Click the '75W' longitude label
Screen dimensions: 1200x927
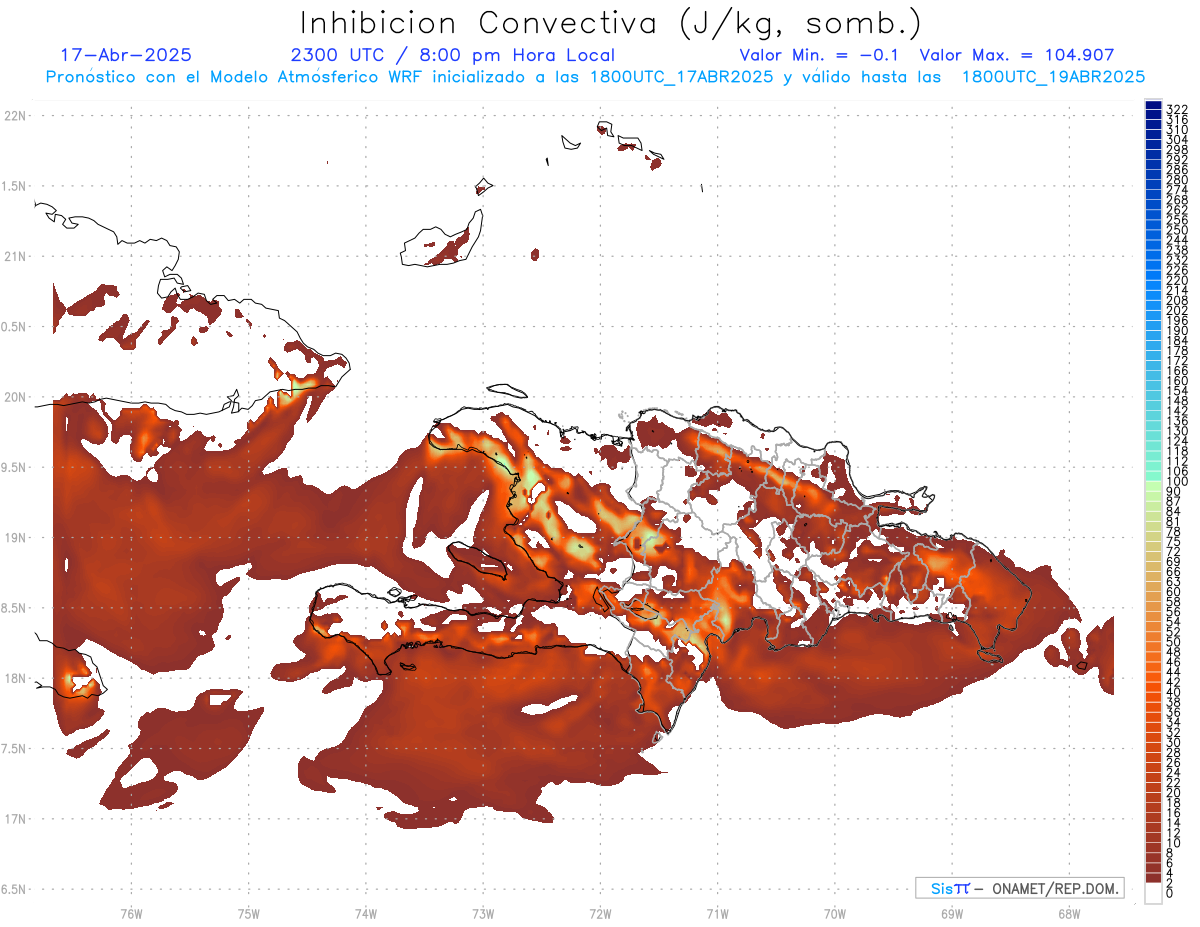tap(248, 913)
